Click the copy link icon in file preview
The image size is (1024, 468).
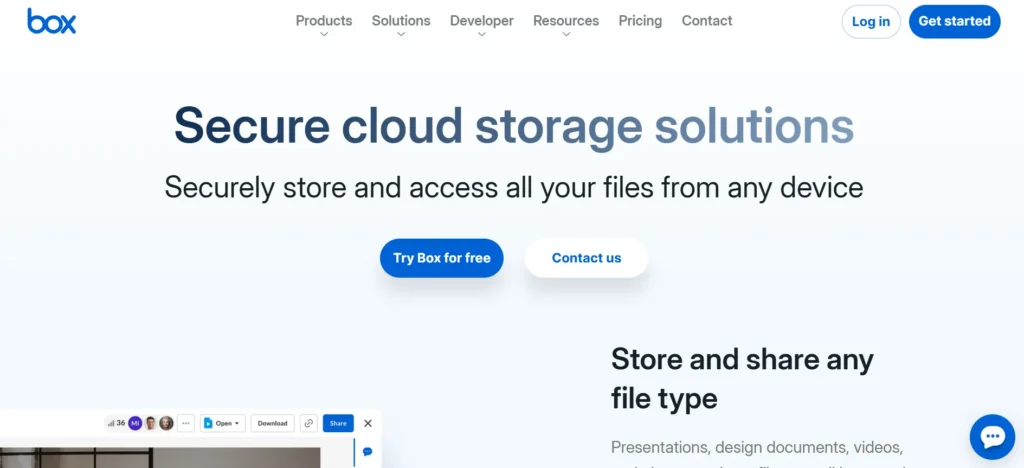(x=309, y=423)
